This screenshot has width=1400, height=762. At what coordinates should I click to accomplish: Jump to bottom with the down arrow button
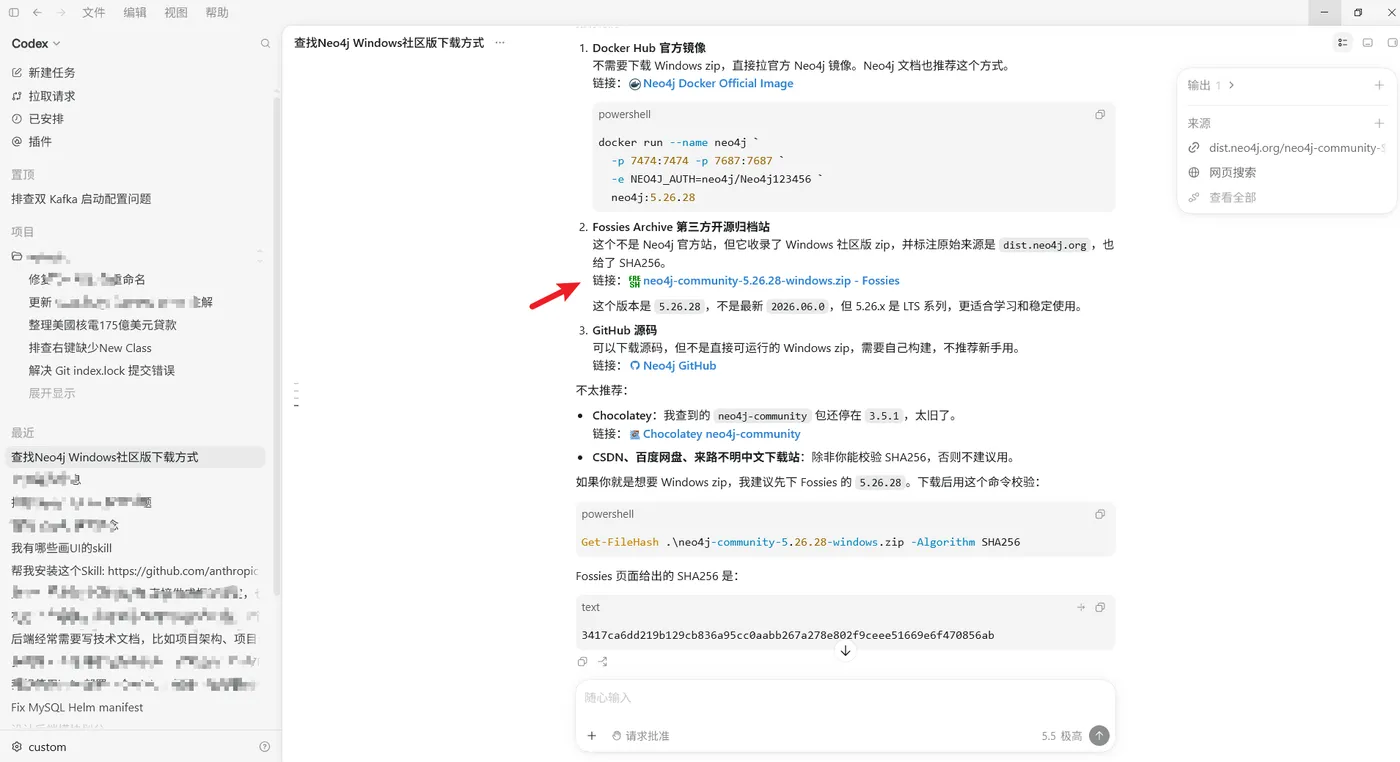845,651
